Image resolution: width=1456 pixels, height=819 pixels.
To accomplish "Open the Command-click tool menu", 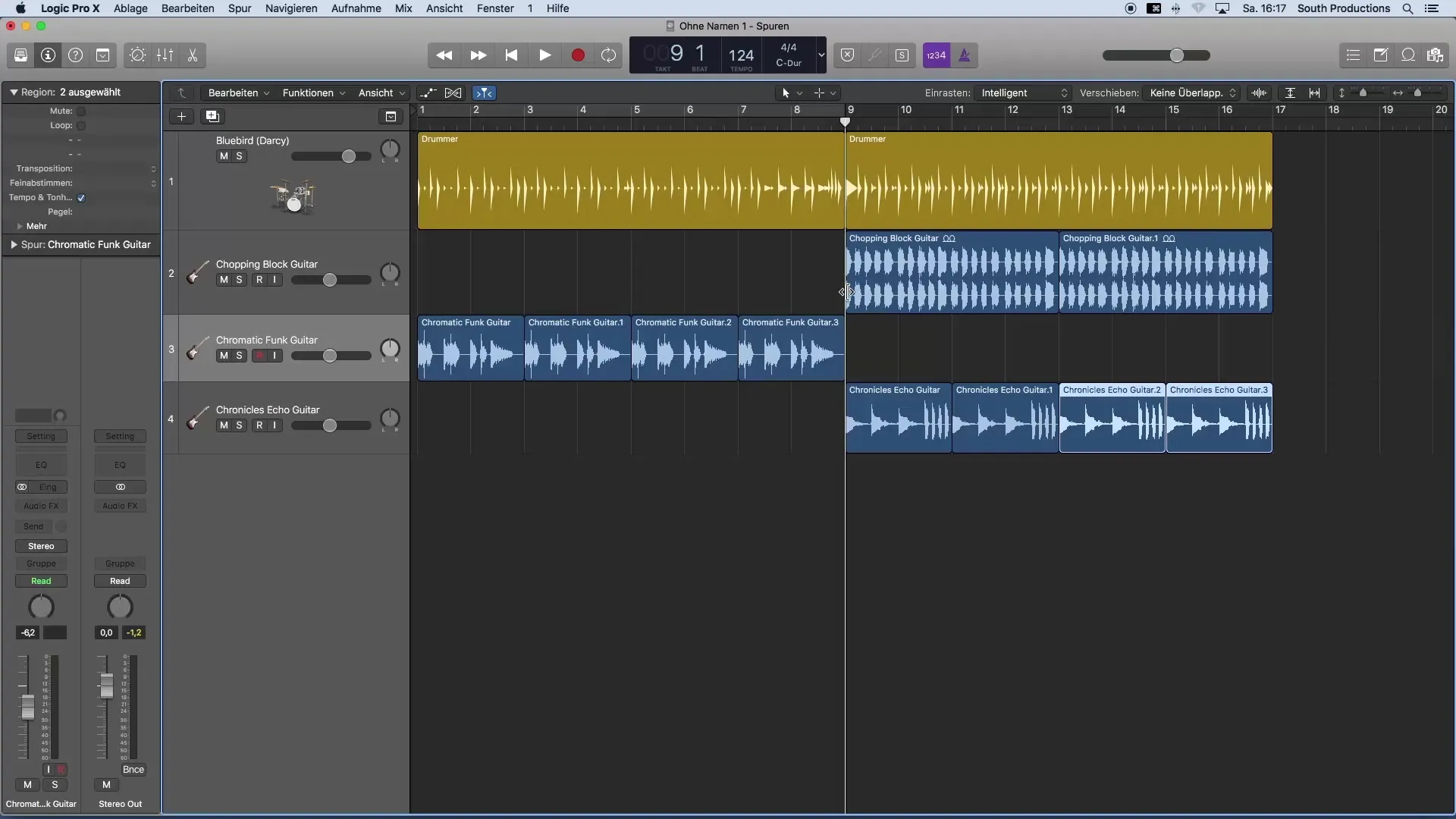I will pyautogui.click(x=824, y=93).
